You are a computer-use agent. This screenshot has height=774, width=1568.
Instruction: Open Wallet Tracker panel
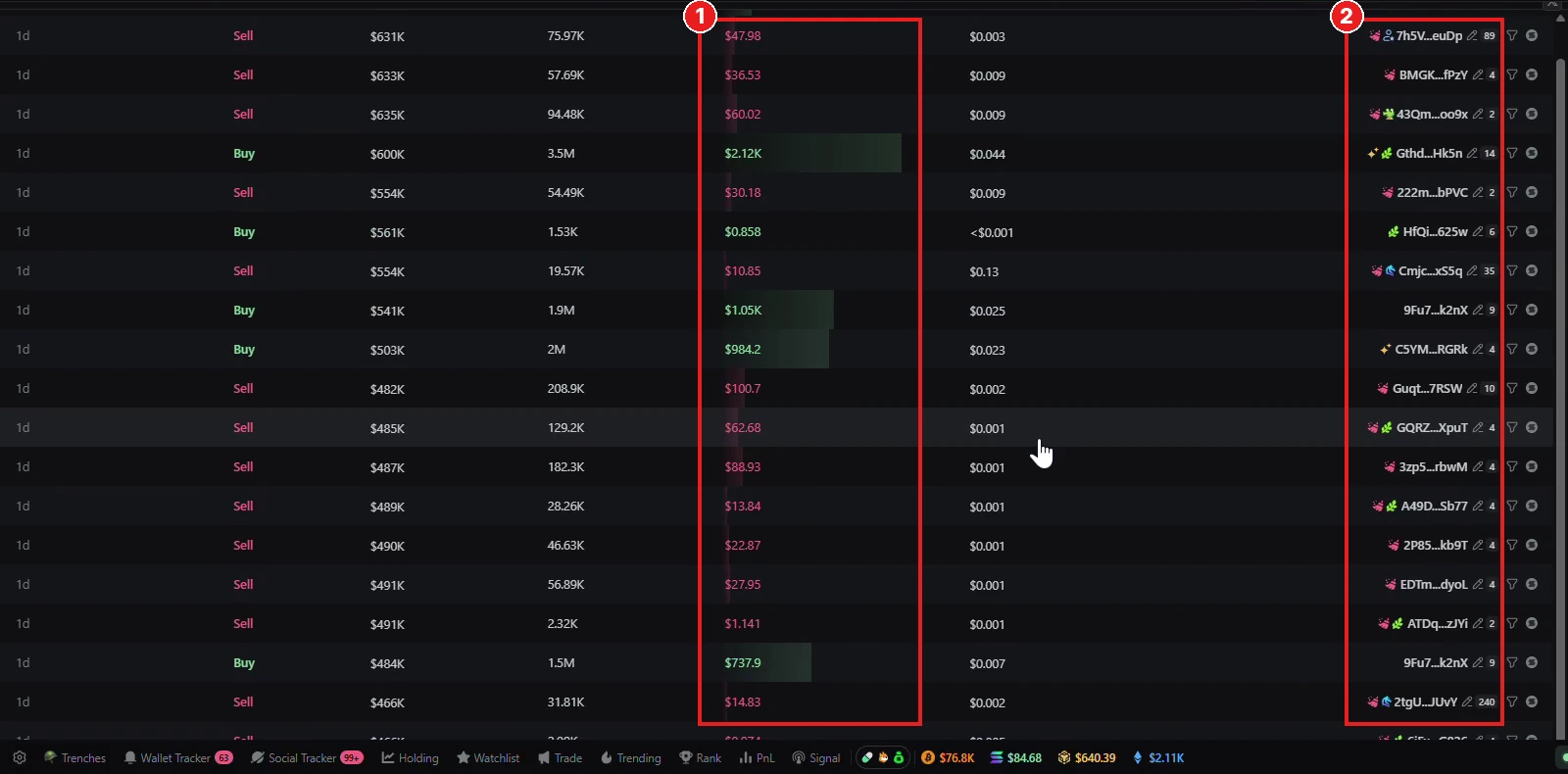(x=178, y=757)
